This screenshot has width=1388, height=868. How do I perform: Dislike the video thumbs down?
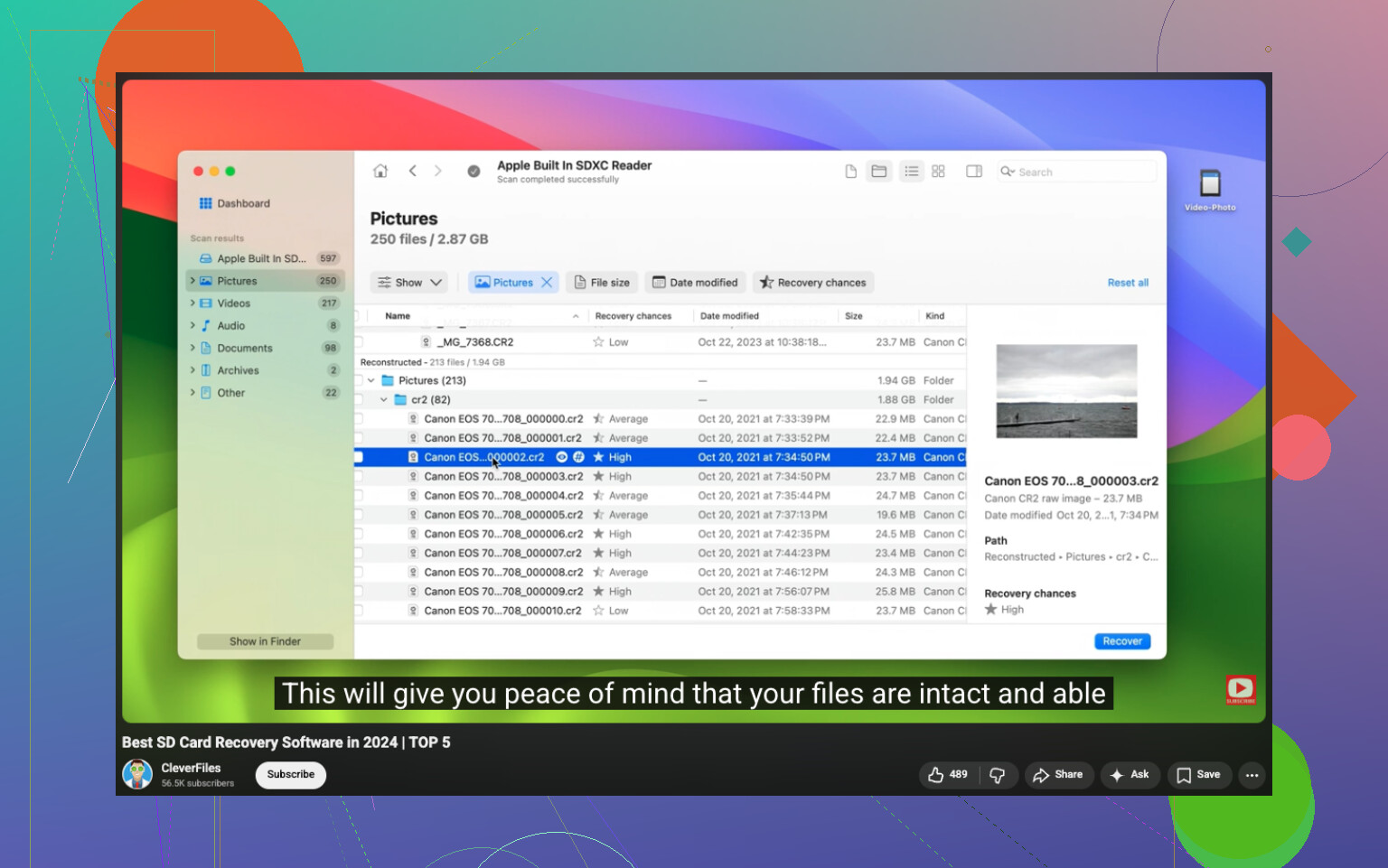coord(998,775)
